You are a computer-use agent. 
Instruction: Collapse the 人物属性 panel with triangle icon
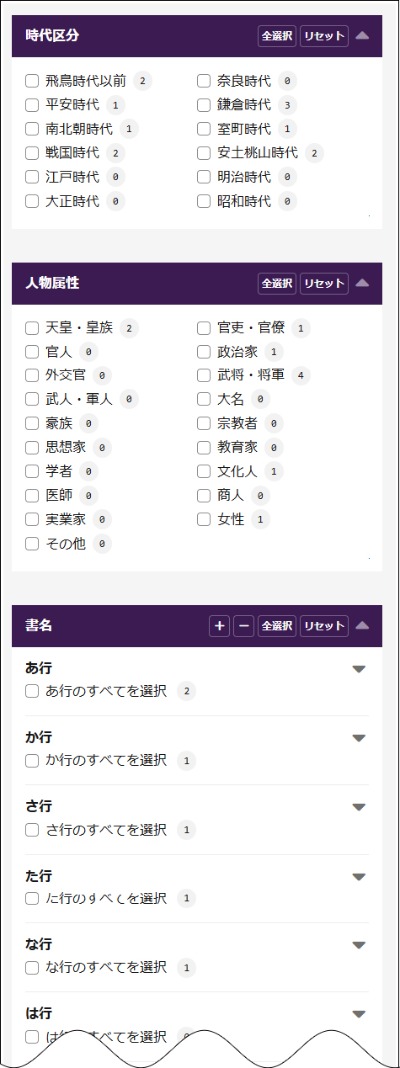(x=363, y=283)
